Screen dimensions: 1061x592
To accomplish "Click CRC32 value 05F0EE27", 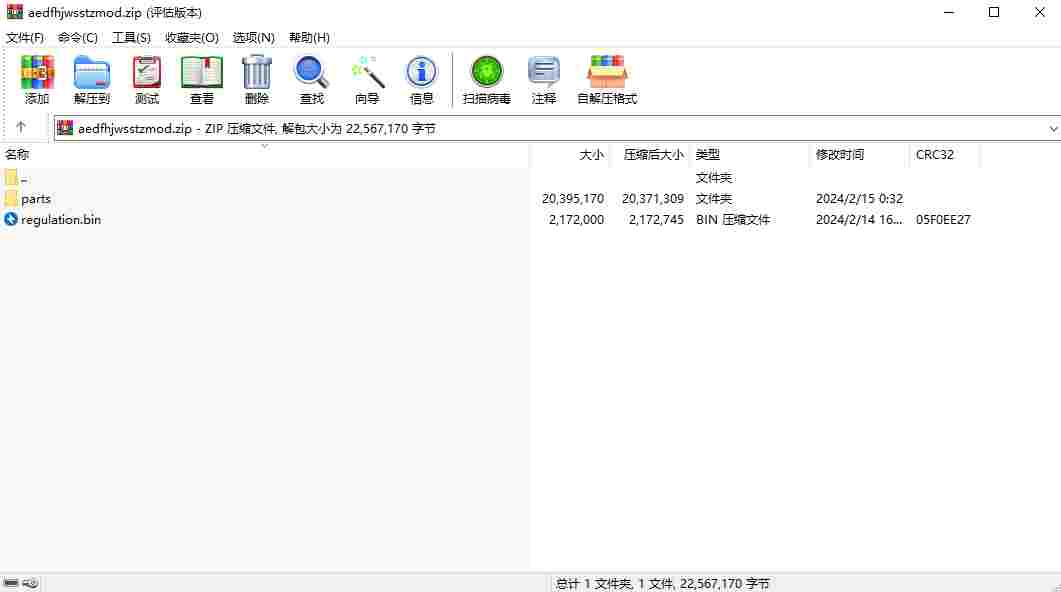I will (943, 219).
